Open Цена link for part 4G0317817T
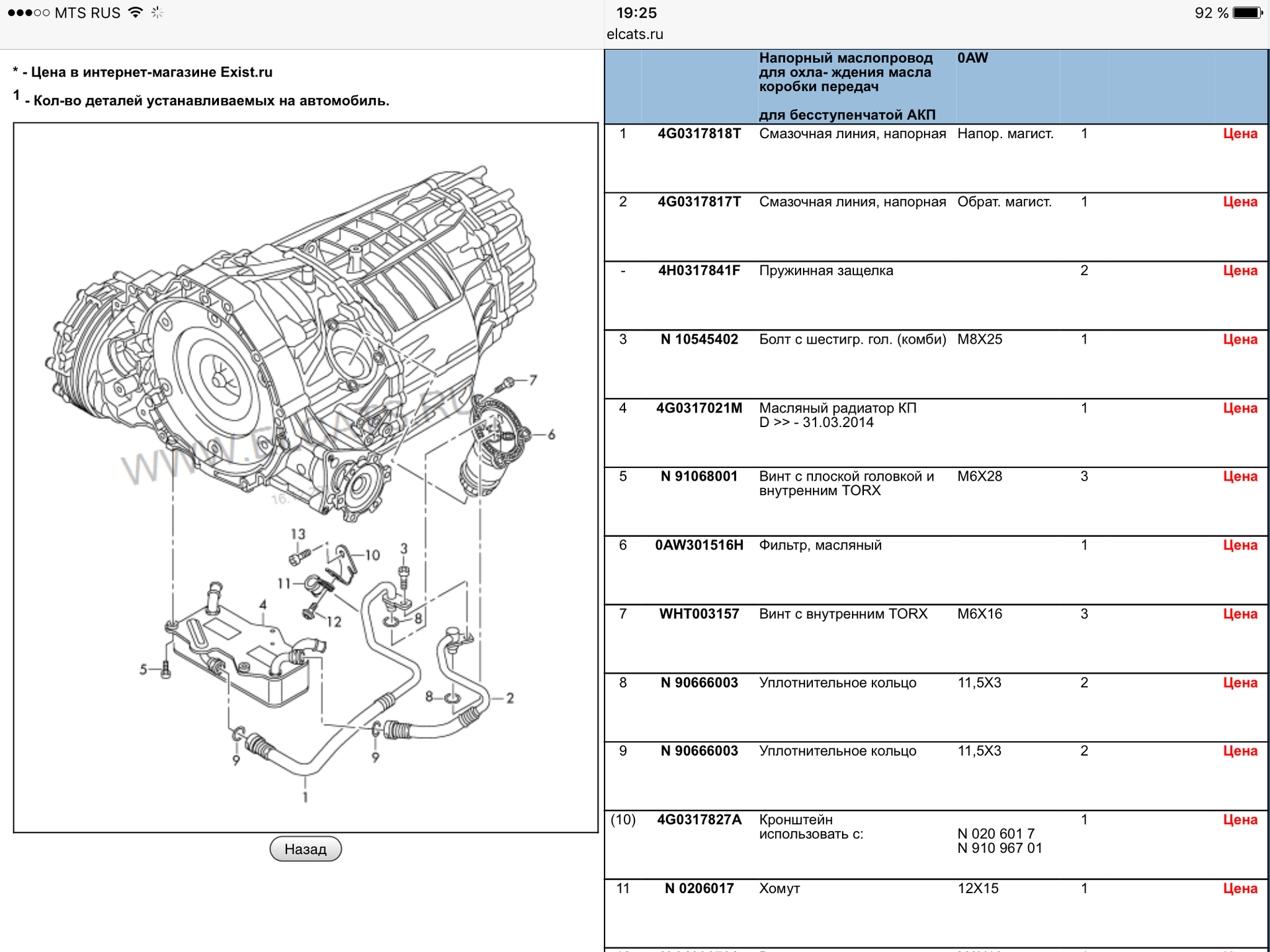Screen dimensions: 1270x952 pos(1240,202)
